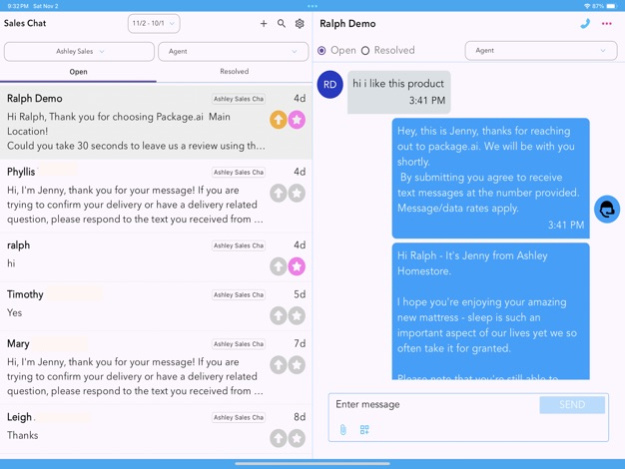Open message templates grid icon
Screen dimensions: 625x469
pyautogui.click(x=365, y=429)
